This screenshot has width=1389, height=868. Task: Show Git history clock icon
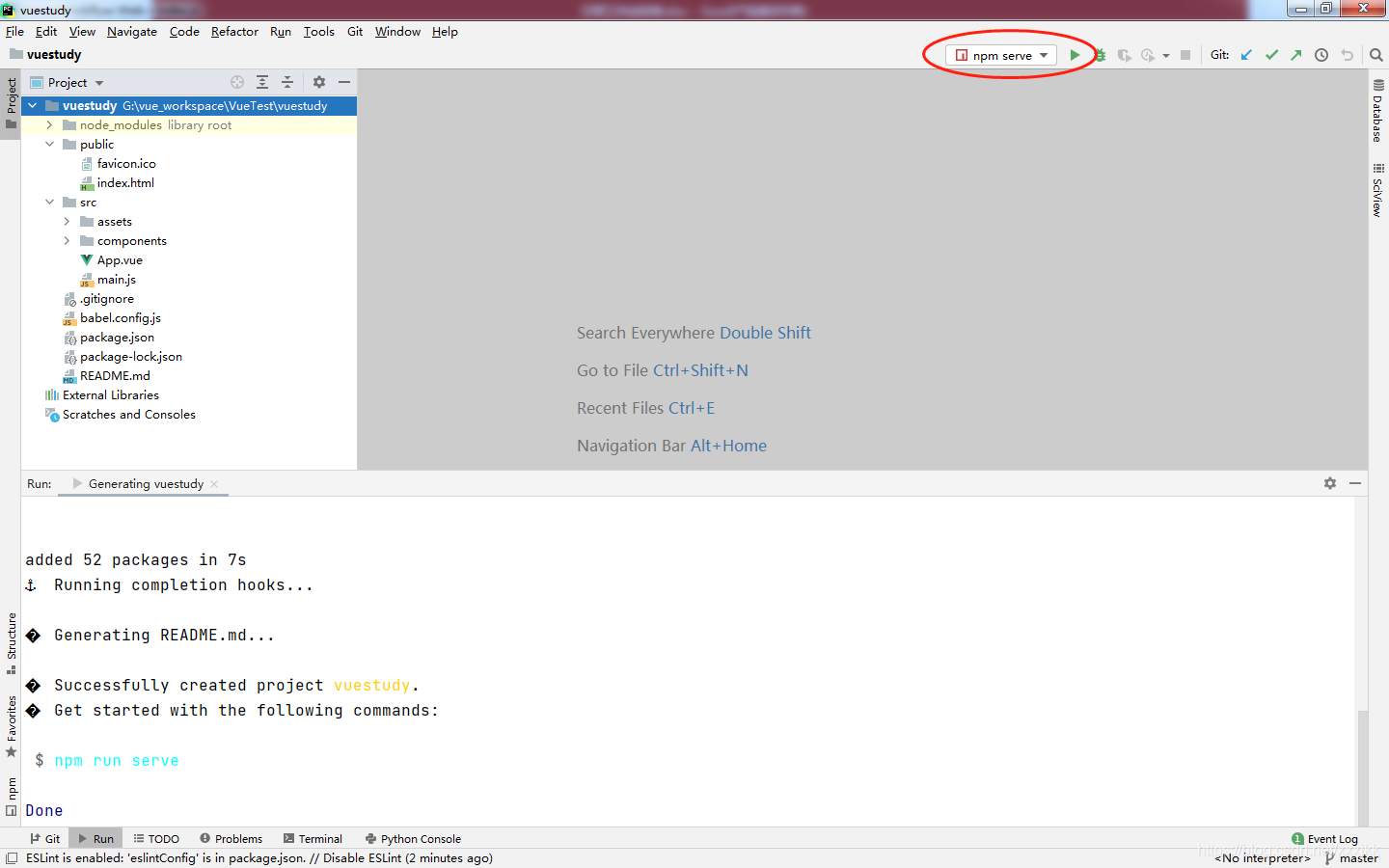1321,55
